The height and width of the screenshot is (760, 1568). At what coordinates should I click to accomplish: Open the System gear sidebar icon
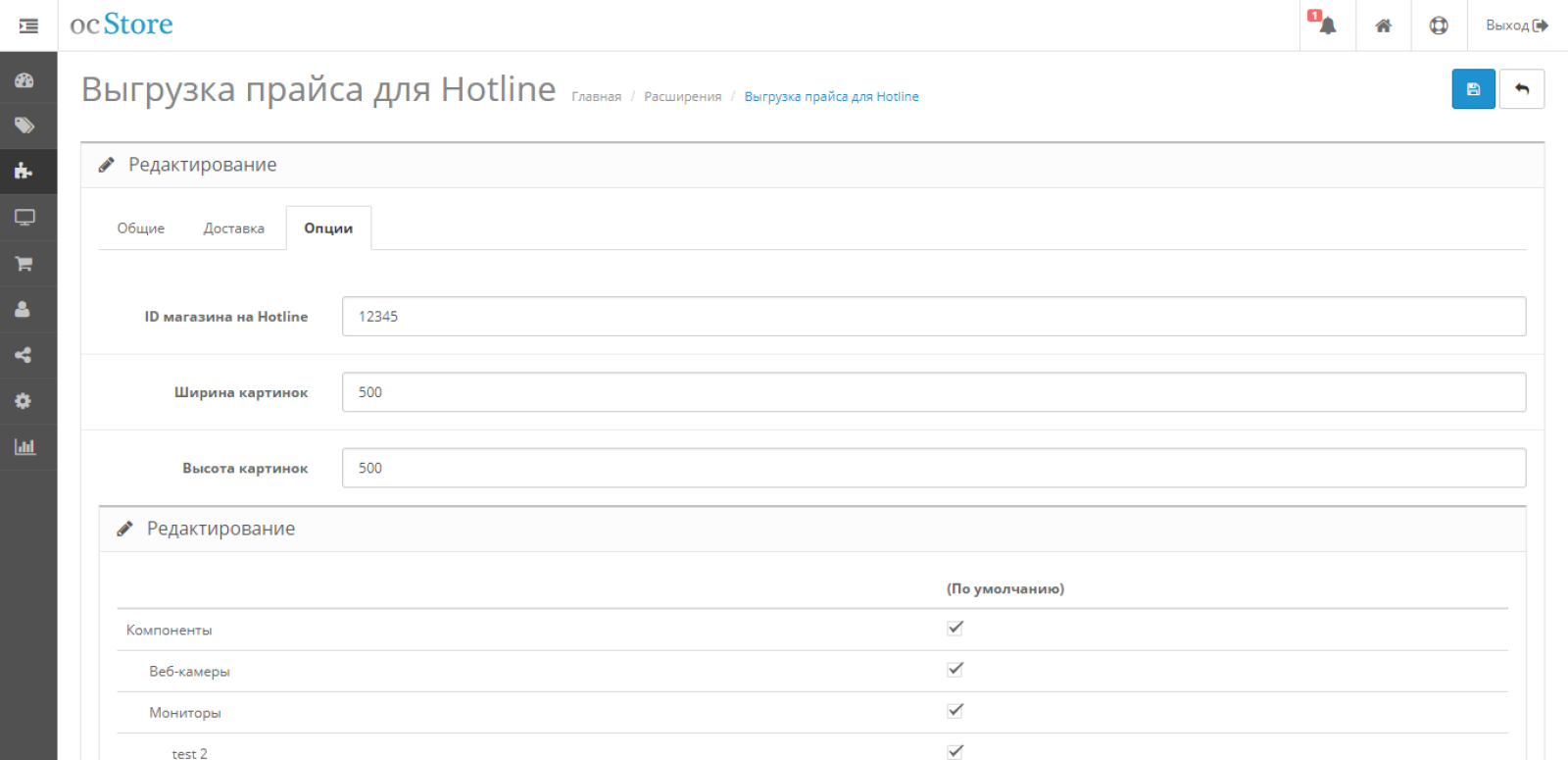click(24, 401)
